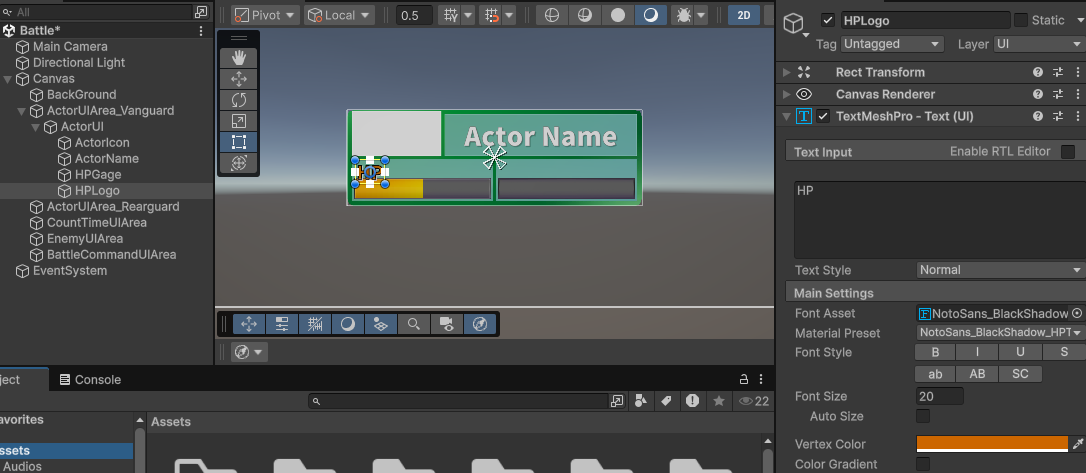Enable the Static checkbox

(1021, 20)
